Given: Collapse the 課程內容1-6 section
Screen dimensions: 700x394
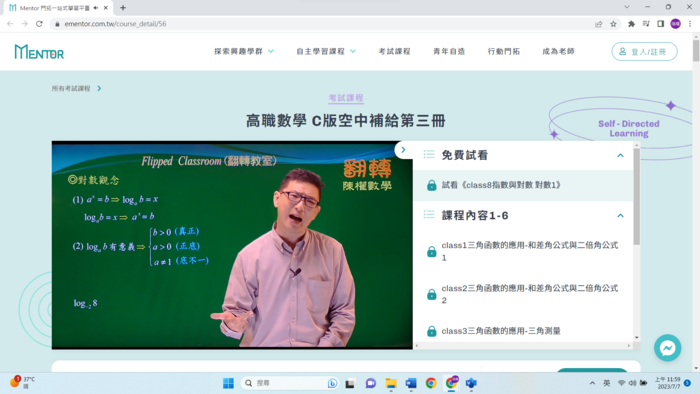Looking at the screenshot, I should pos(620,216).
